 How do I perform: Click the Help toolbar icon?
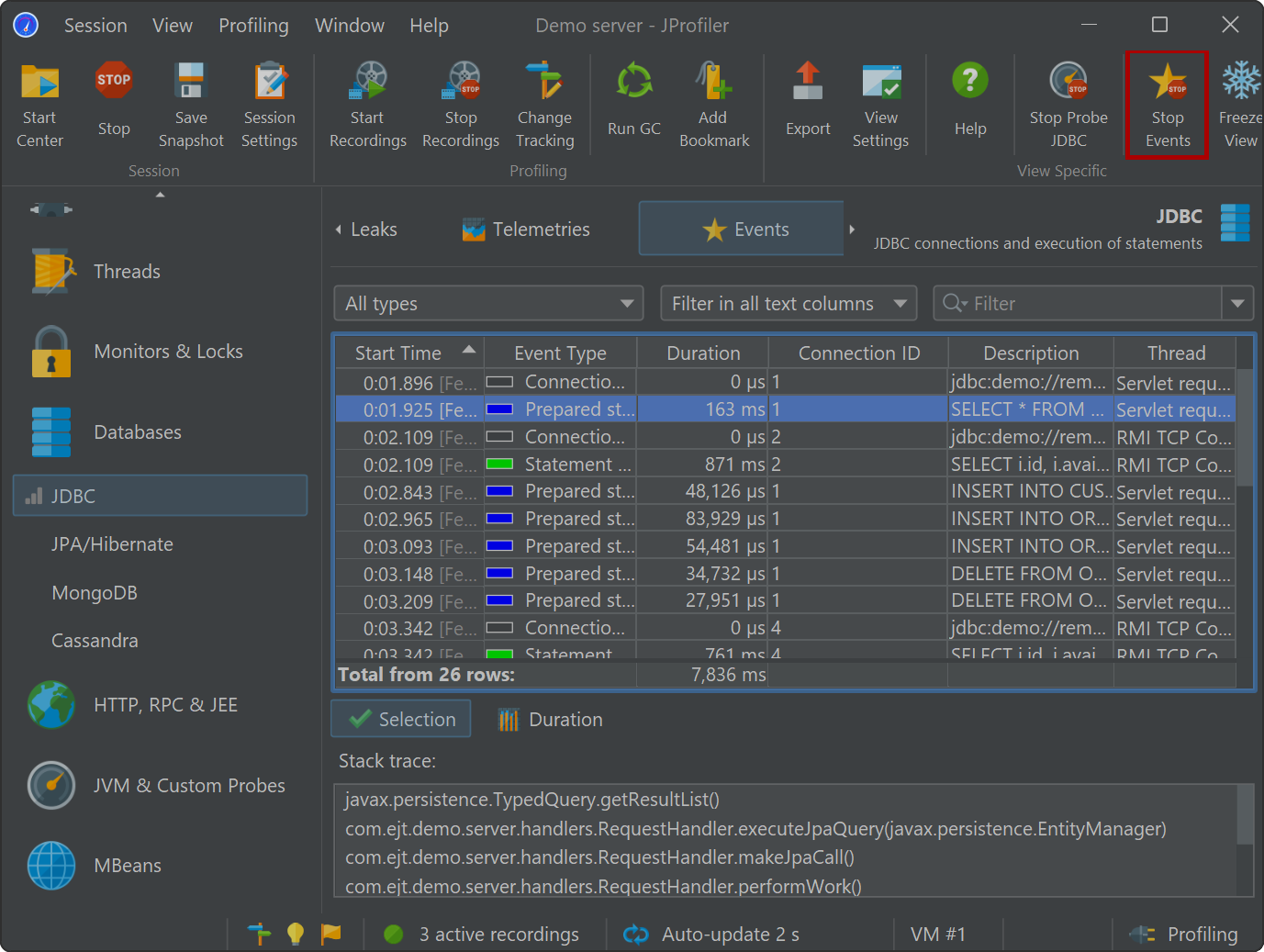point(970,99)
